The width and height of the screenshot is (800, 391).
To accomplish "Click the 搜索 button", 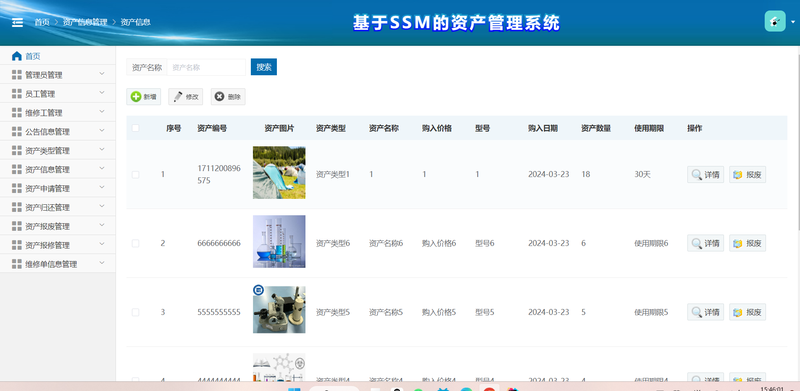I will (264, 67).
